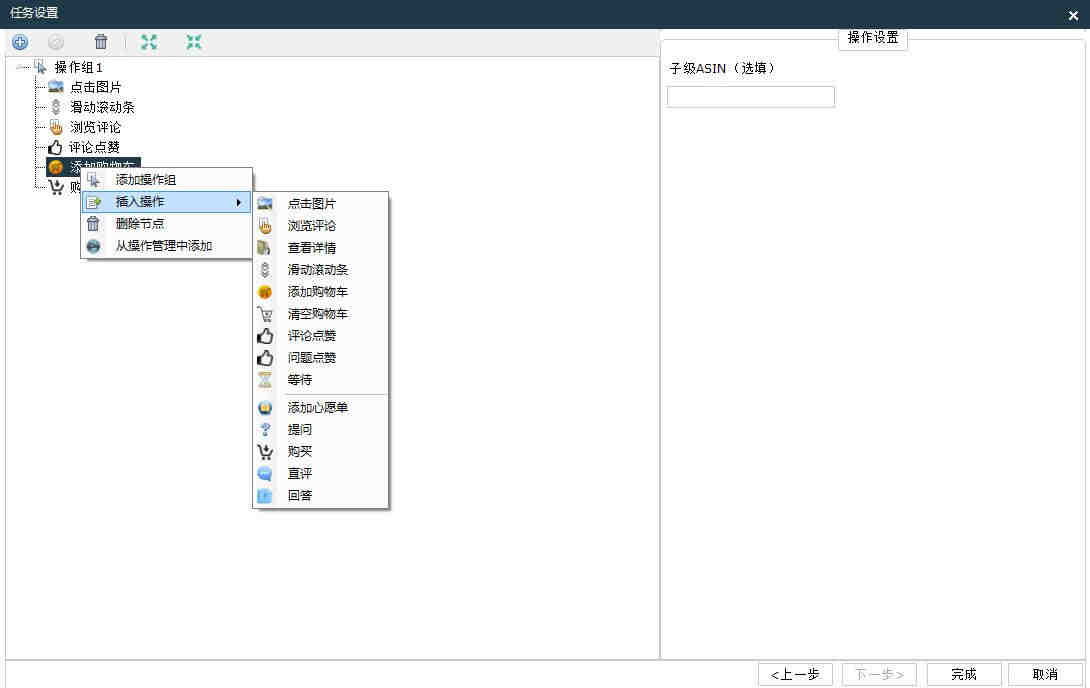The image size is (1090, 688).
Task: Select the 操作组1 group icon in tree
Action: 41,67
